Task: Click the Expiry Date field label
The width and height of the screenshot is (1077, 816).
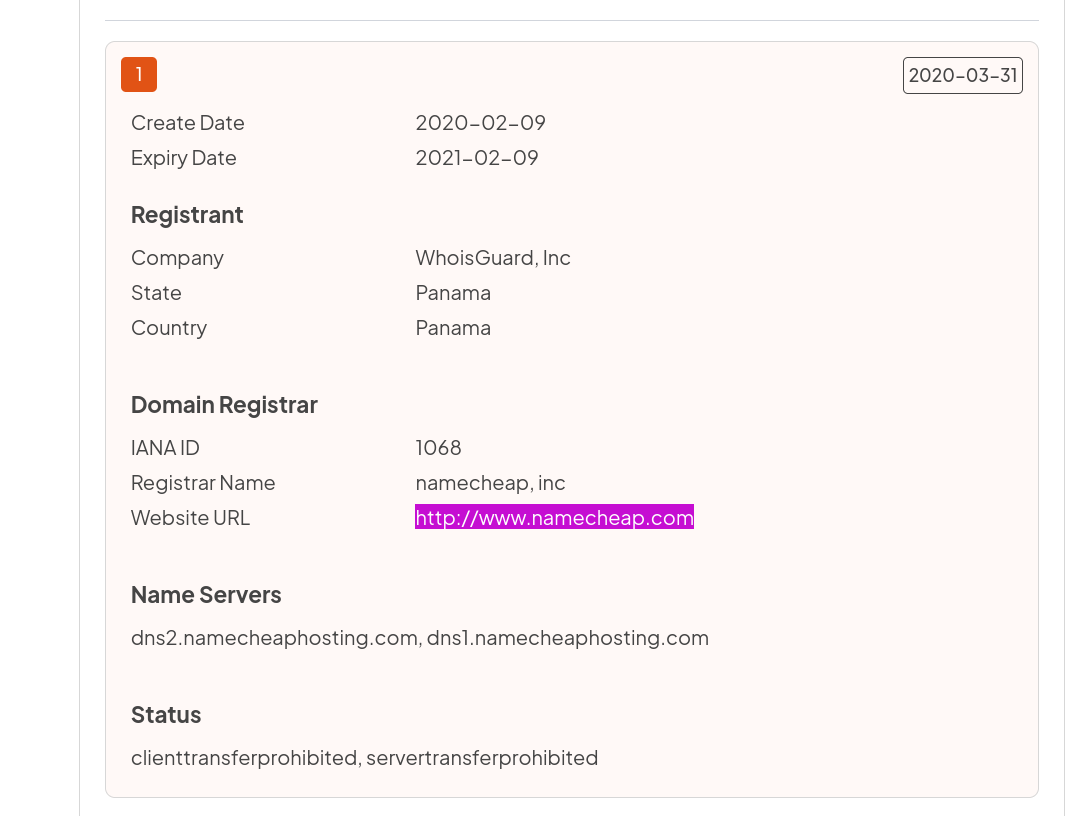Action: [183, 158]
